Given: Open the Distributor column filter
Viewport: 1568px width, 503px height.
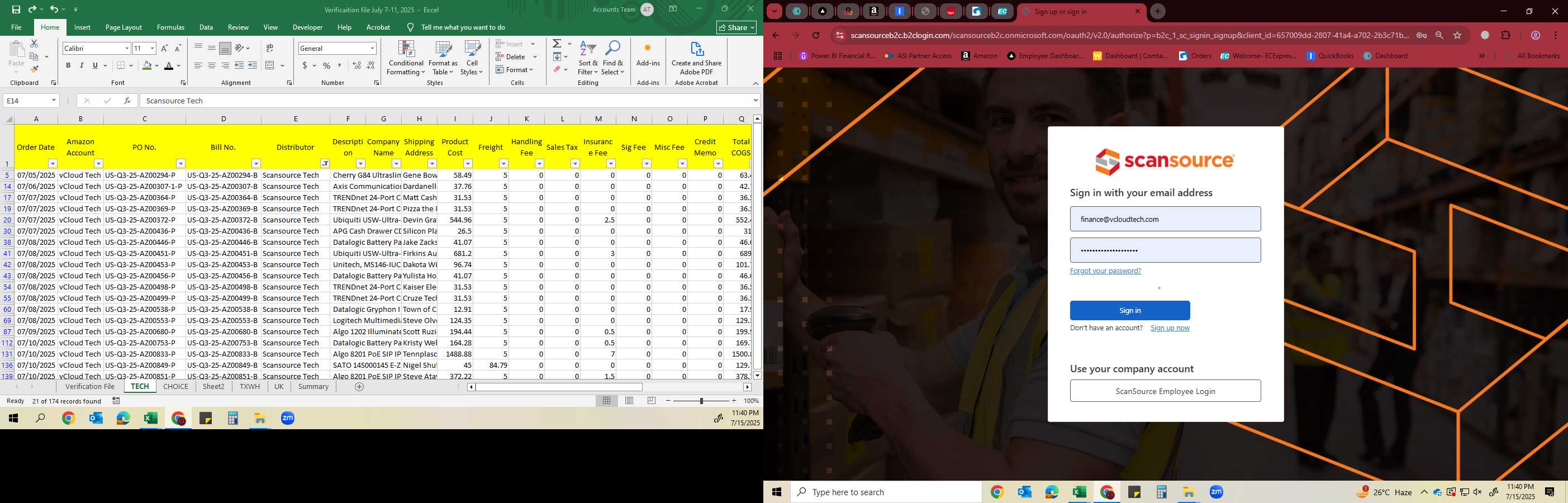Looking at the screenshot, I should (325, 163).
